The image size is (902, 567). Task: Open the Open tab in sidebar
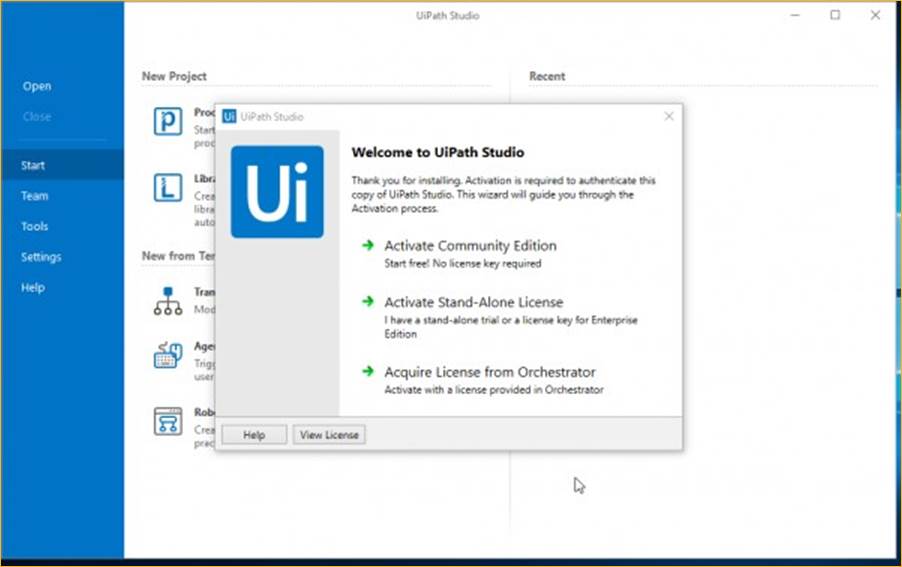click(x=37, y=86)
